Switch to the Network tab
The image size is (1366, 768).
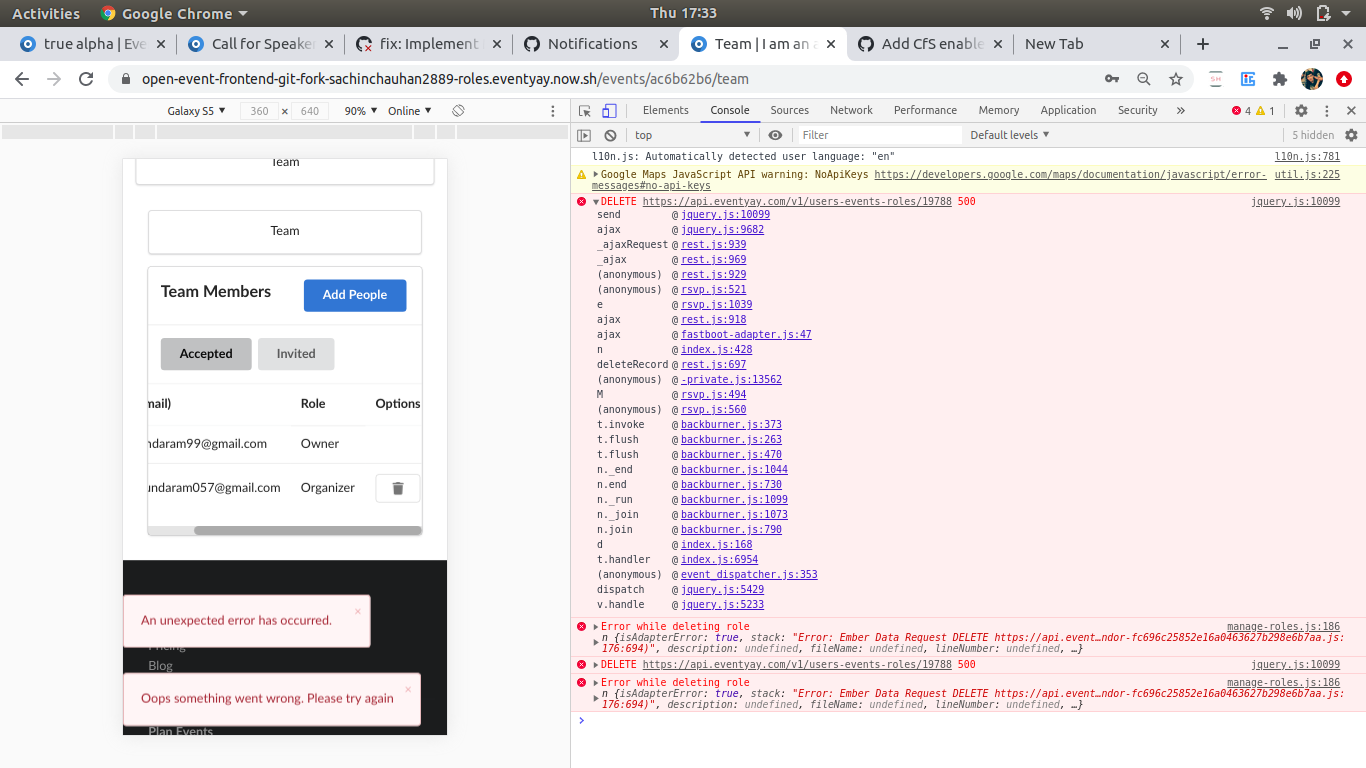point(851,111)
